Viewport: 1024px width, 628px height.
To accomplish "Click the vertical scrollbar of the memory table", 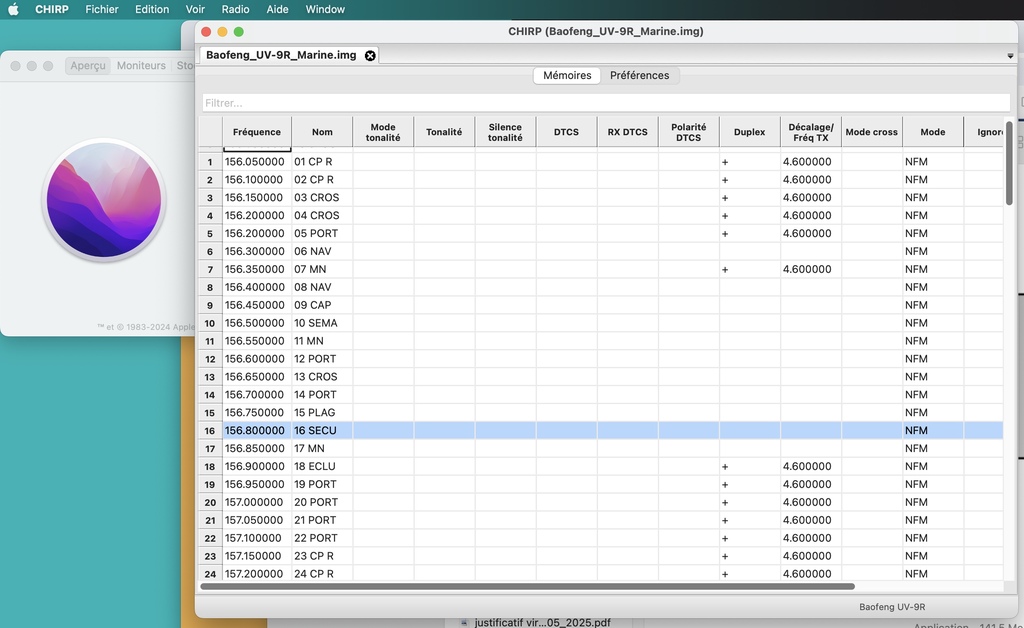I will coord(1009,163).
